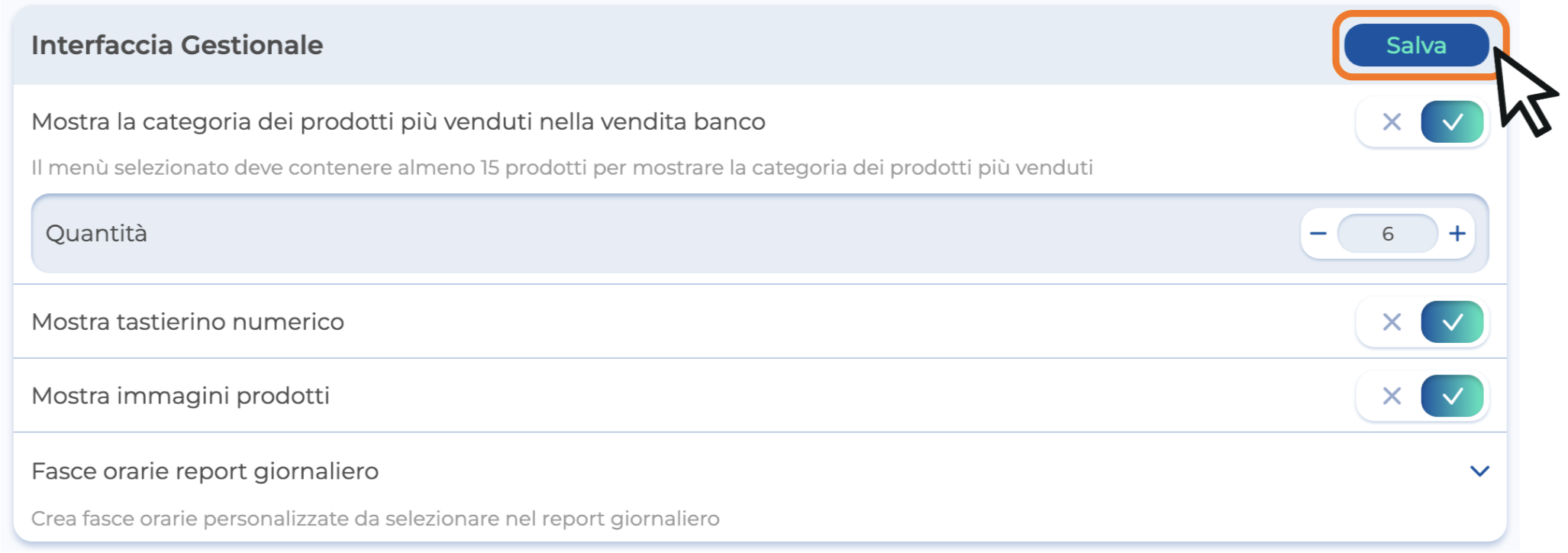Click the Mostra la categoria dei prodotti label
This screenshot has width=1568, height=553.
click(x=398, y=122)
